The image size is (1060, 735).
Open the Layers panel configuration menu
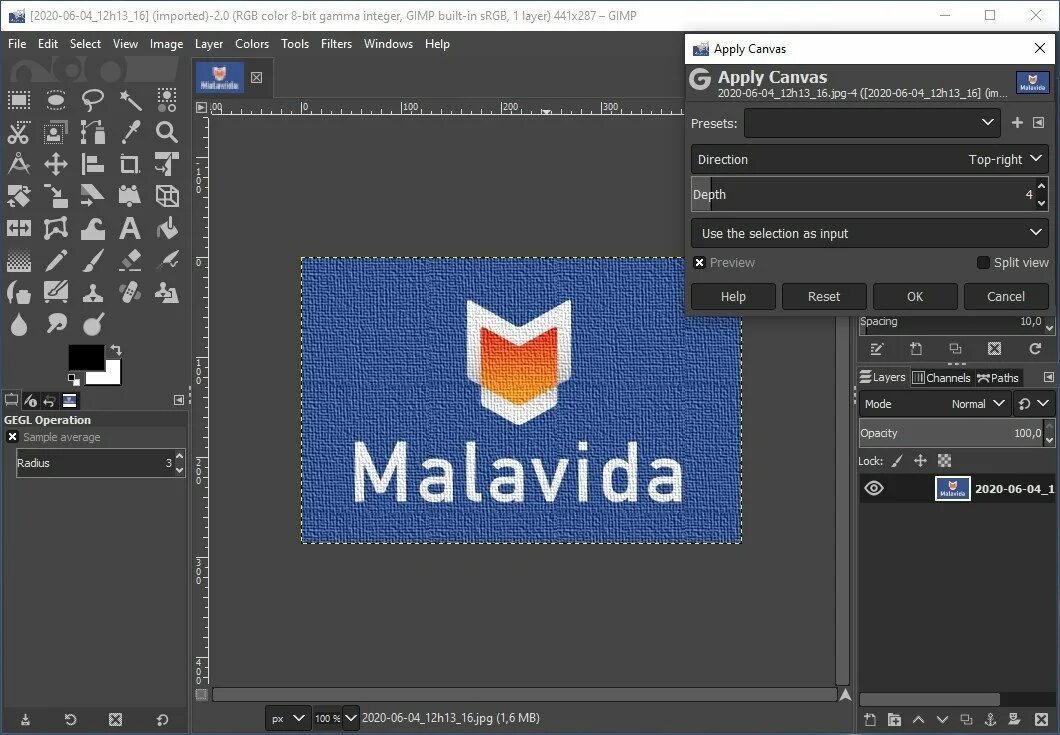pyautogui.click(x=1049, y=377)
